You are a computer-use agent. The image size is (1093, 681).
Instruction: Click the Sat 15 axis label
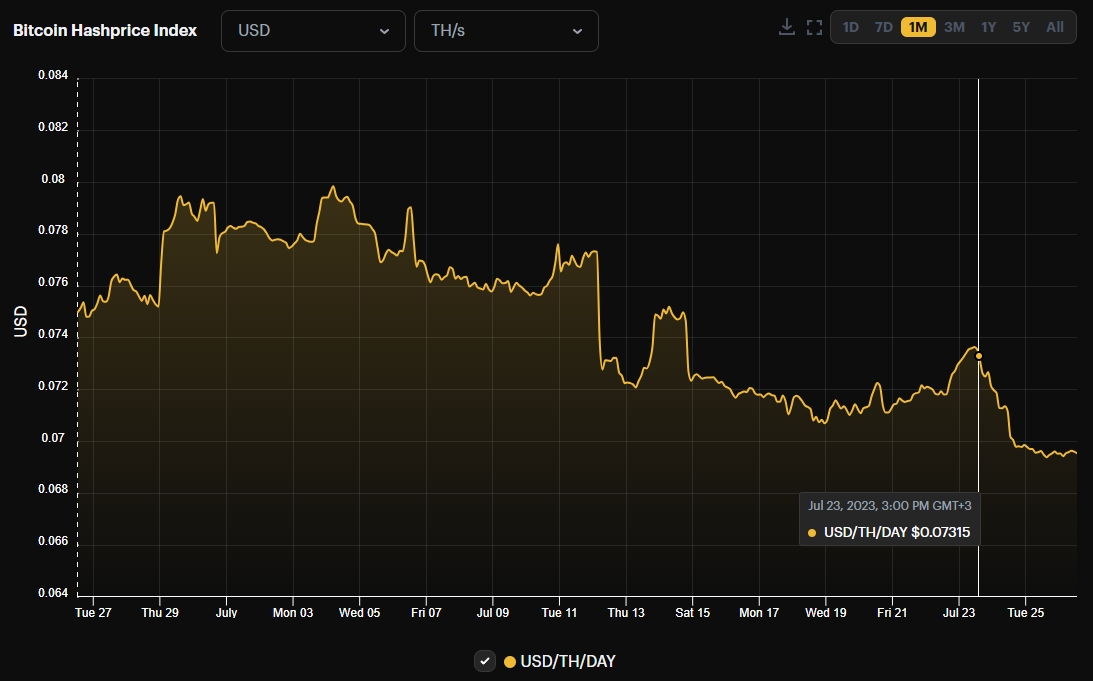point(692,613)
